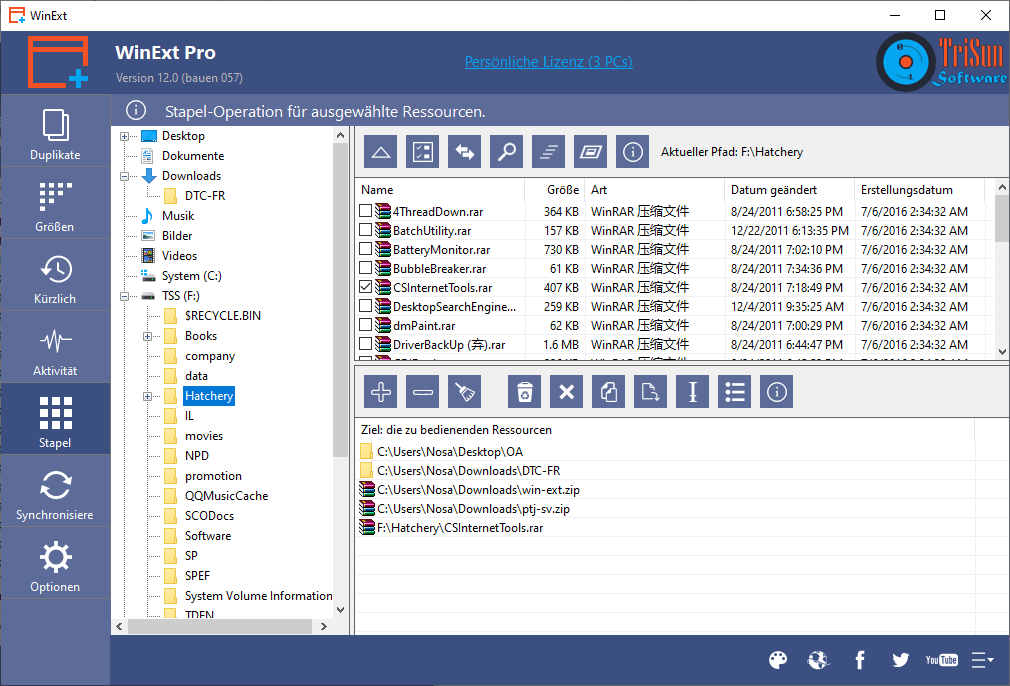The height and width of the screenshot is (686, 1010).
Task: Click the up-folder triangle toolbar icon
Action: [x=381, y=152]
